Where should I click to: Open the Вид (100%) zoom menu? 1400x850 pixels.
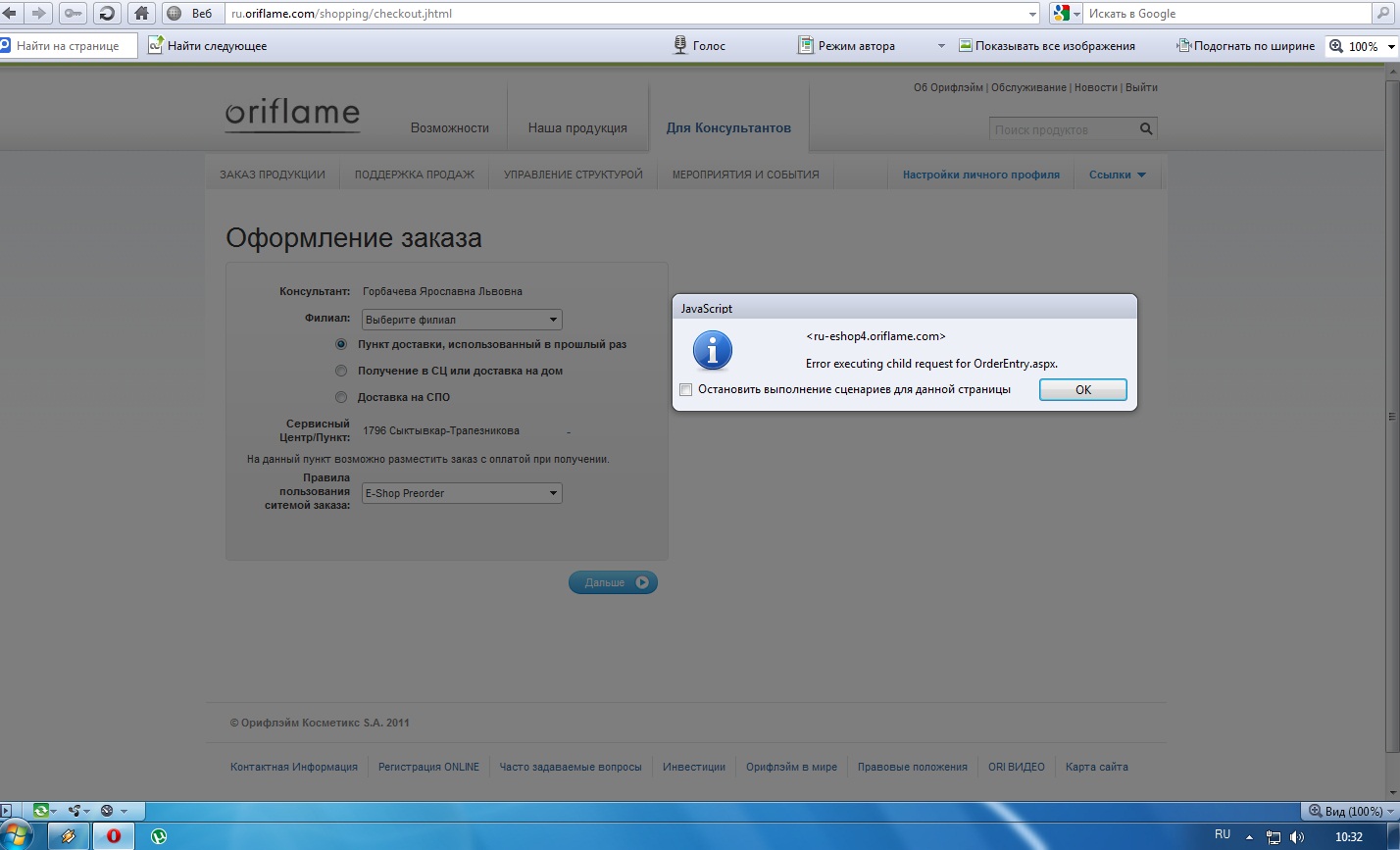click(1348, 811)
